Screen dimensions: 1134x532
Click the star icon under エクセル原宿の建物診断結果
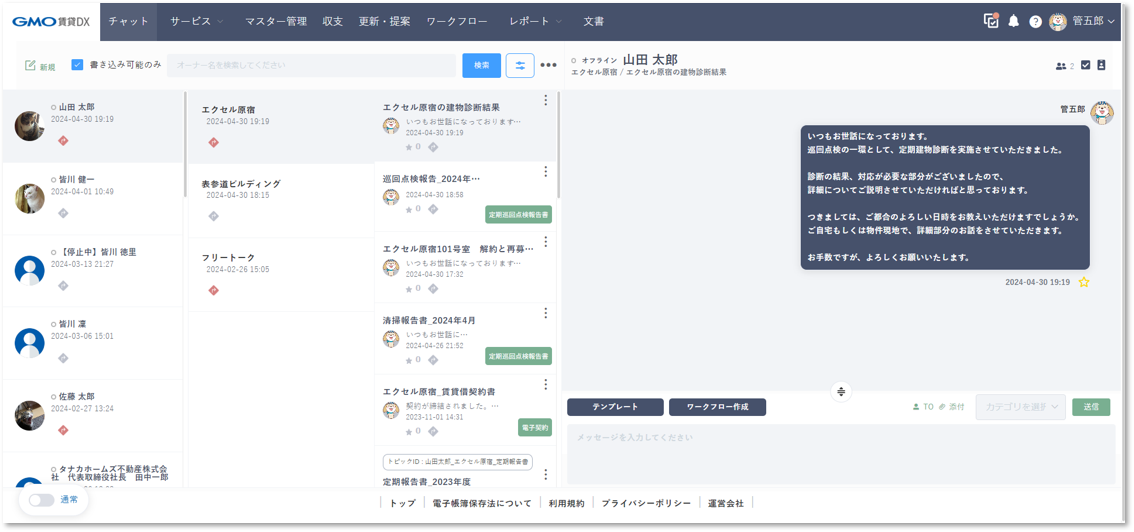tap(409, 147)
